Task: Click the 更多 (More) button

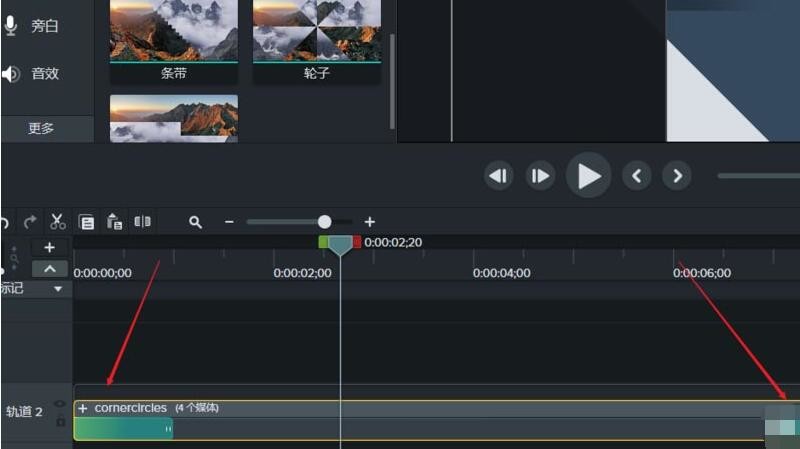Action: [x=41, y=128]
